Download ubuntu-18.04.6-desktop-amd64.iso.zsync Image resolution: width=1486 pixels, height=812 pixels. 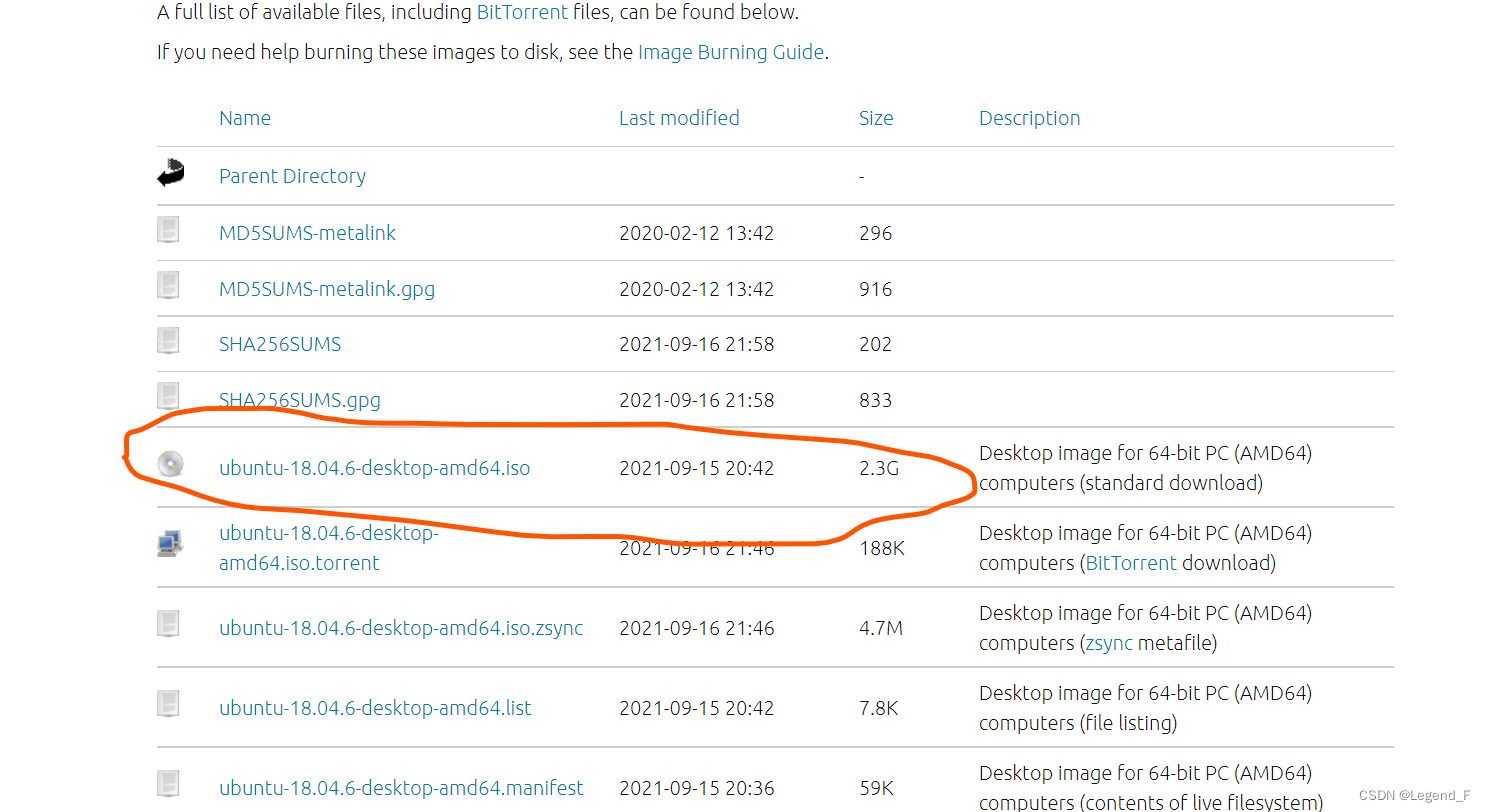[401, 628]
